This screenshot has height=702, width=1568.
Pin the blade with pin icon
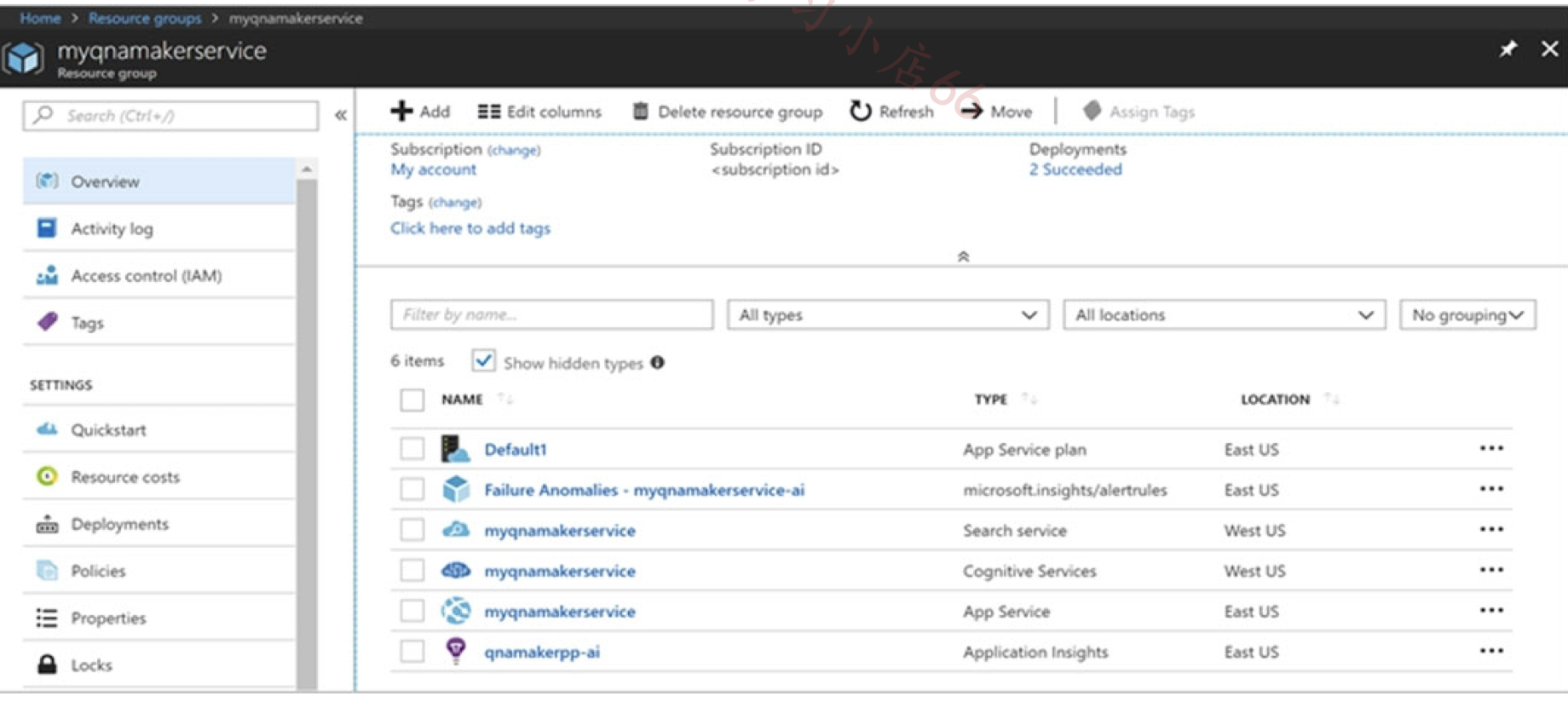[x=1508, y=49]
